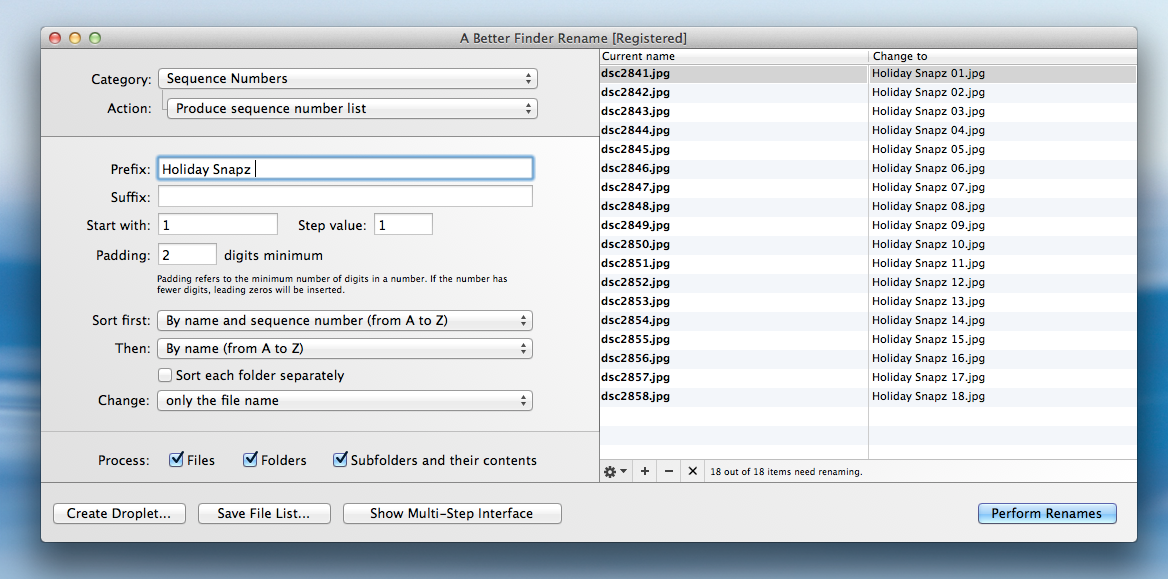Click the Change to column header
Screen dimensions: 1168x579
pyautogui.click(x=1003, y=56)
